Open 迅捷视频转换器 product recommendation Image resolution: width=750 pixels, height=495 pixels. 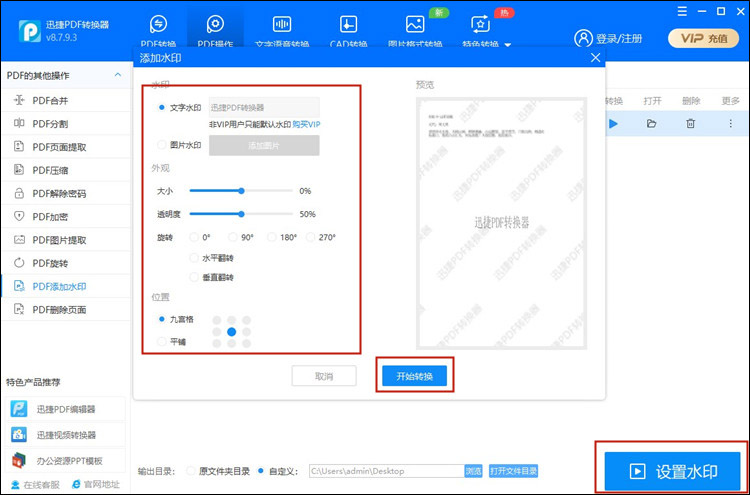coord(66,435)
